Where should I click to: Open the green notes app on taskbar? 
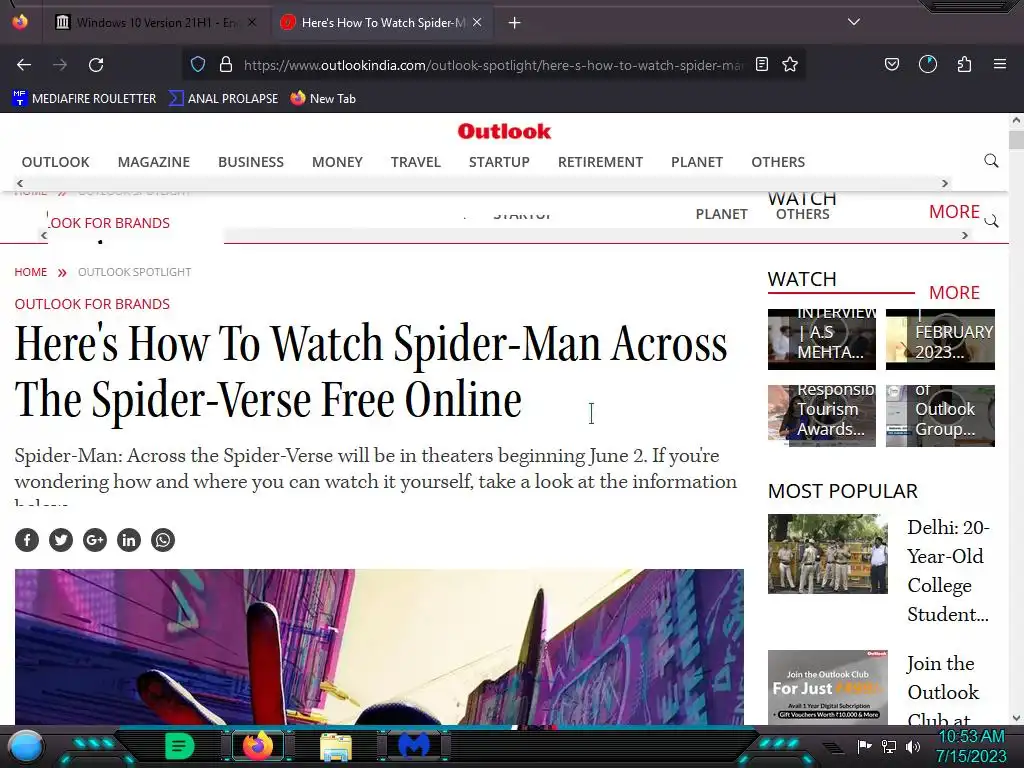pyautogui.click(x=179, y=746)
